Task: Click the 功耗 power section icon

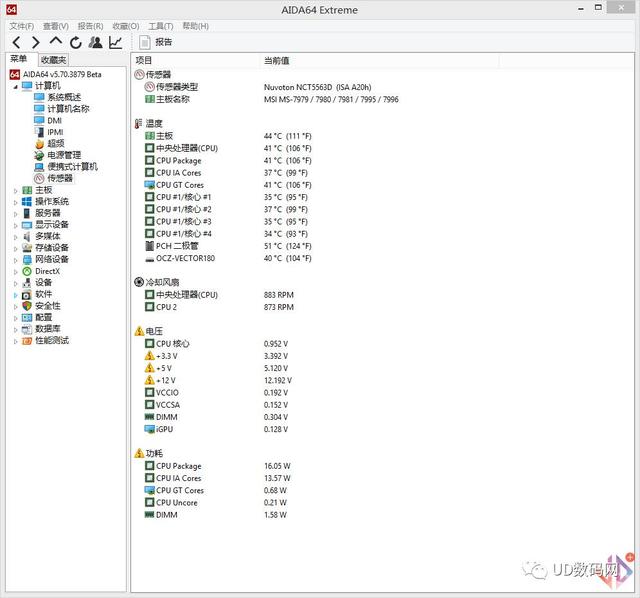Action: click(139, 453)
